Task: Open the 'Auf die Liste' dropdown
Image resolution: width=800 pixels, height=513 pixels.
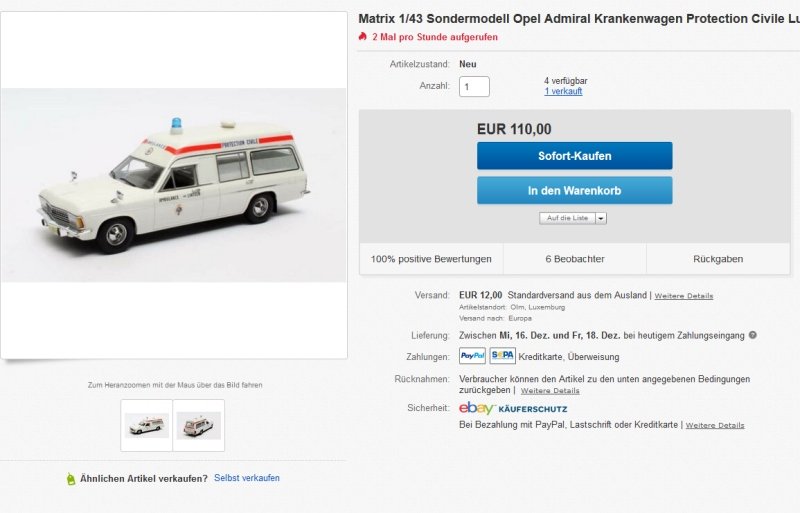Action: (x=573, y=218)
